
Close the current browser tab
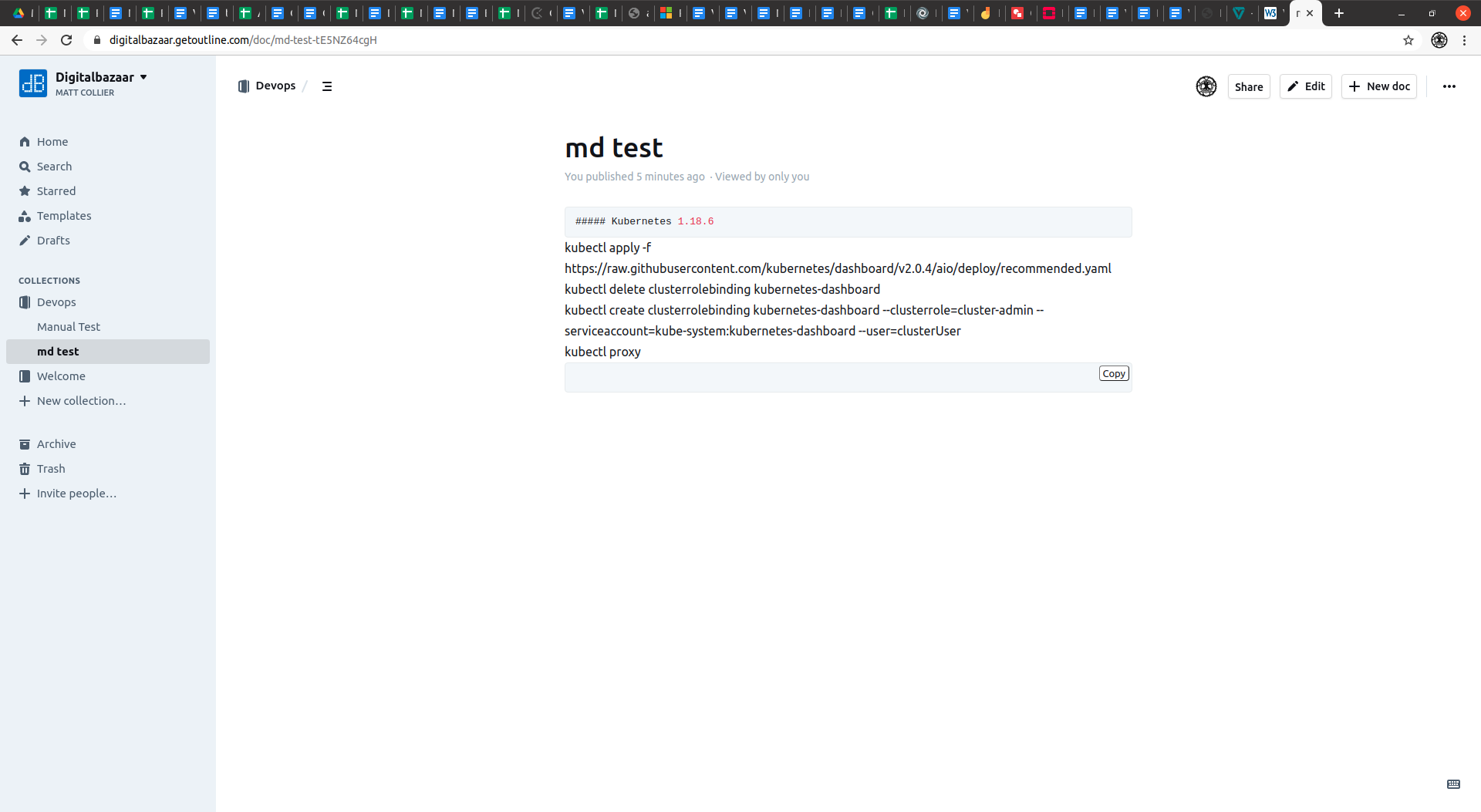pos(1310,13)
